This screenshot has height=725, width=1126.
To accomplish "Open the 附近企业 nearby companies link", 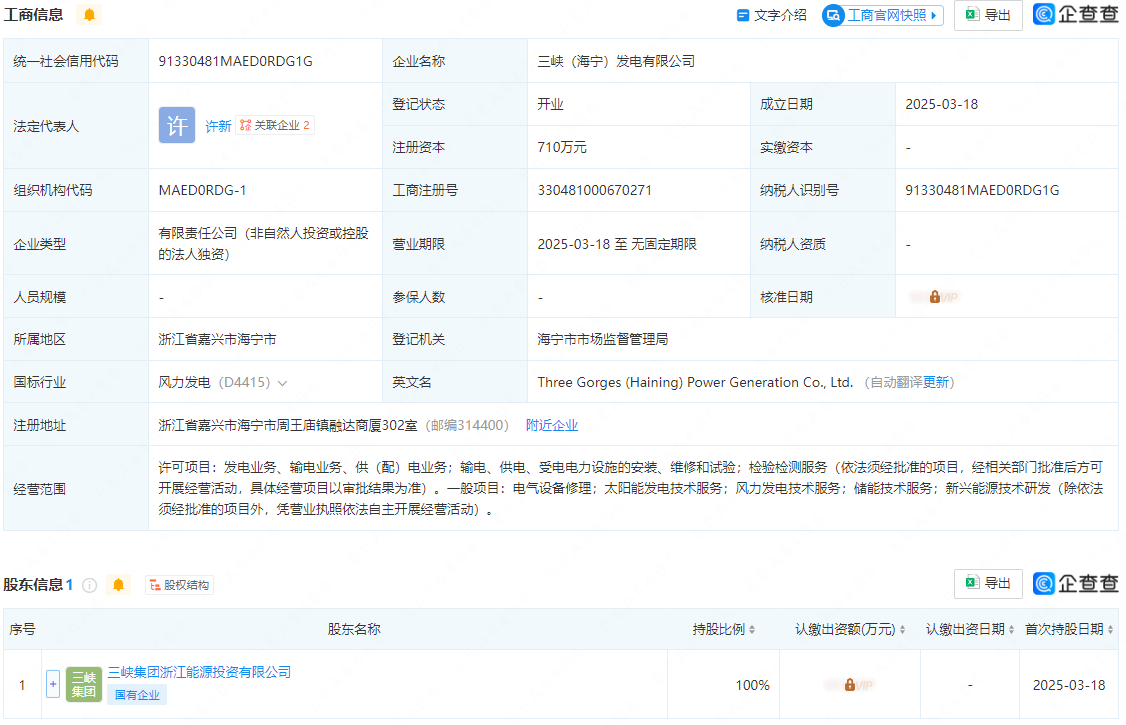I will coord(552,425).
